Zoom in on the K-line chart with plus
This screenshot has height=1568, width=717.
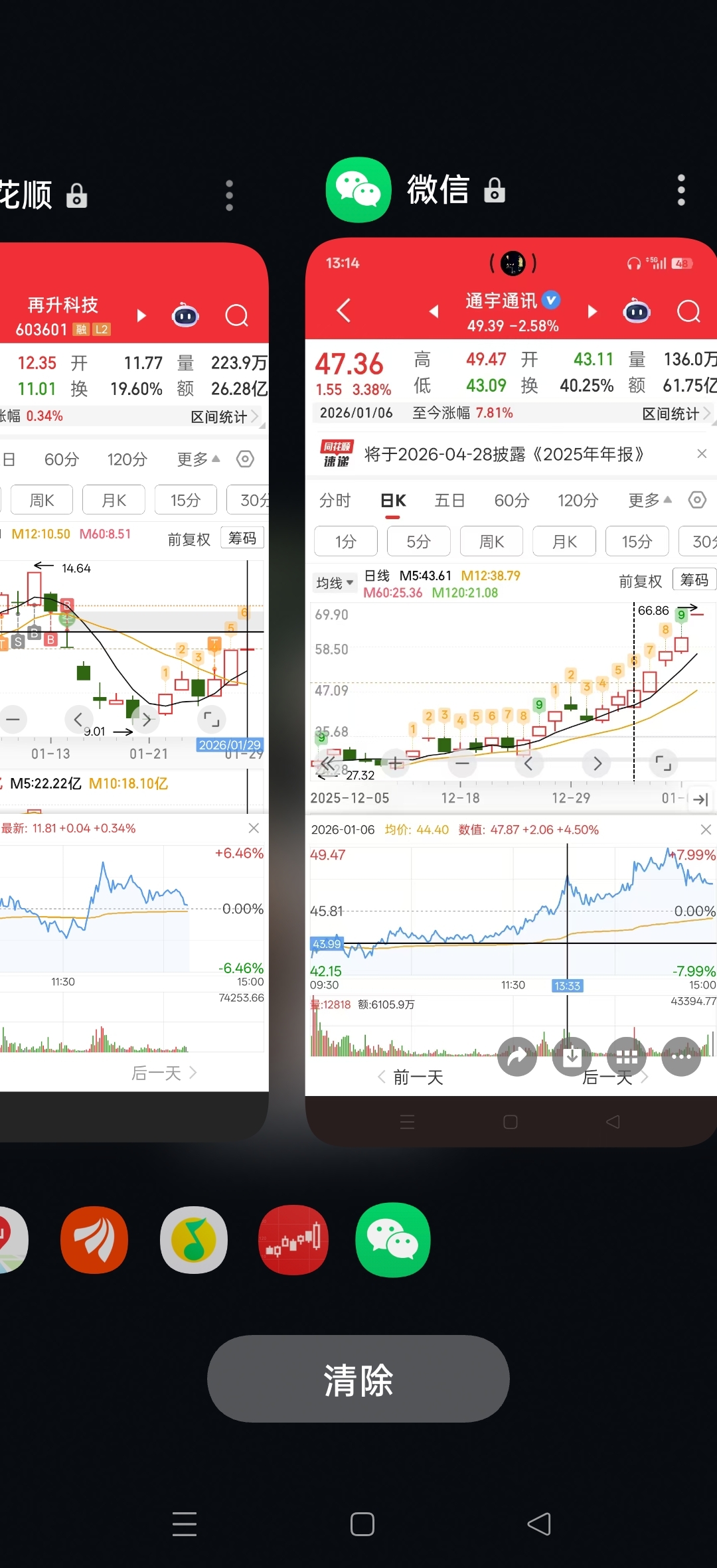click(x=396, y=763)
